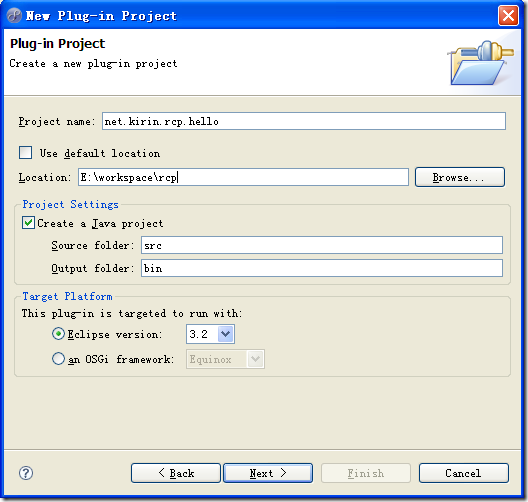The image size is (528, 502).
Task: Enable Use default location checkbox
Action: point(26,153)
